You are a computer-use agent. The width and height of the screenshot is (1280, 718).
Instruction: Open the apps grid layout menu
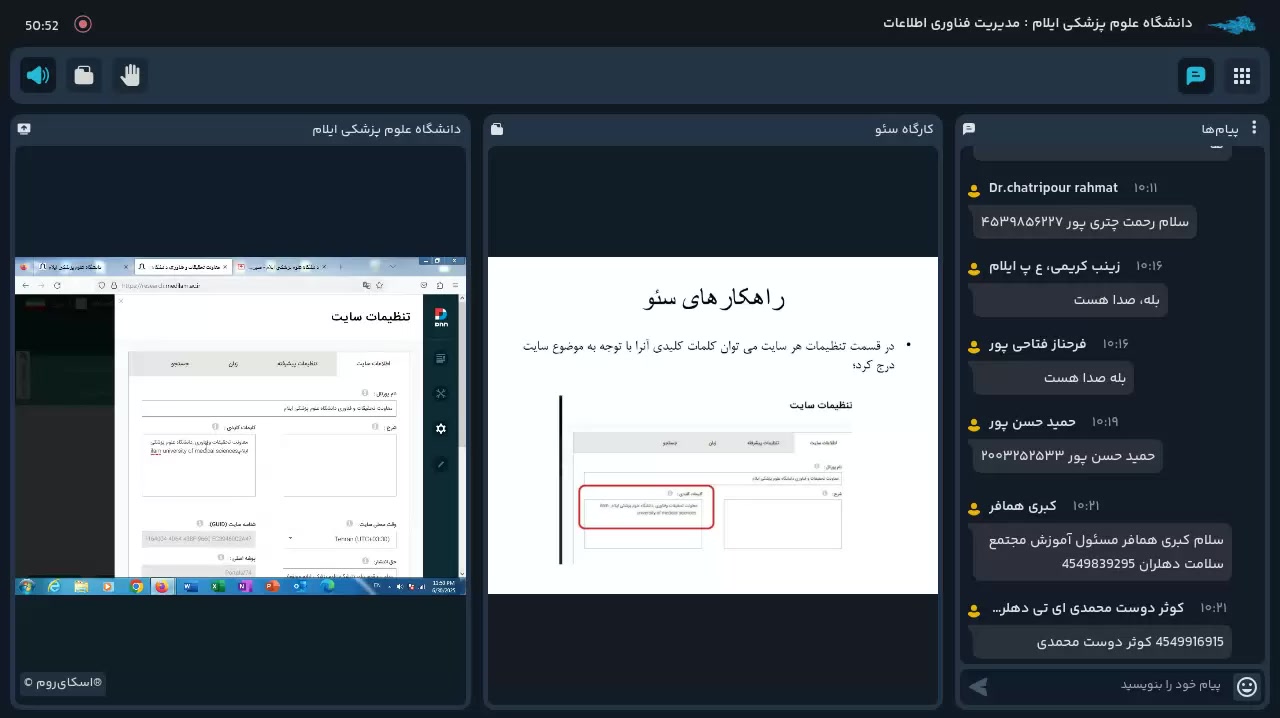point(1242,76)
